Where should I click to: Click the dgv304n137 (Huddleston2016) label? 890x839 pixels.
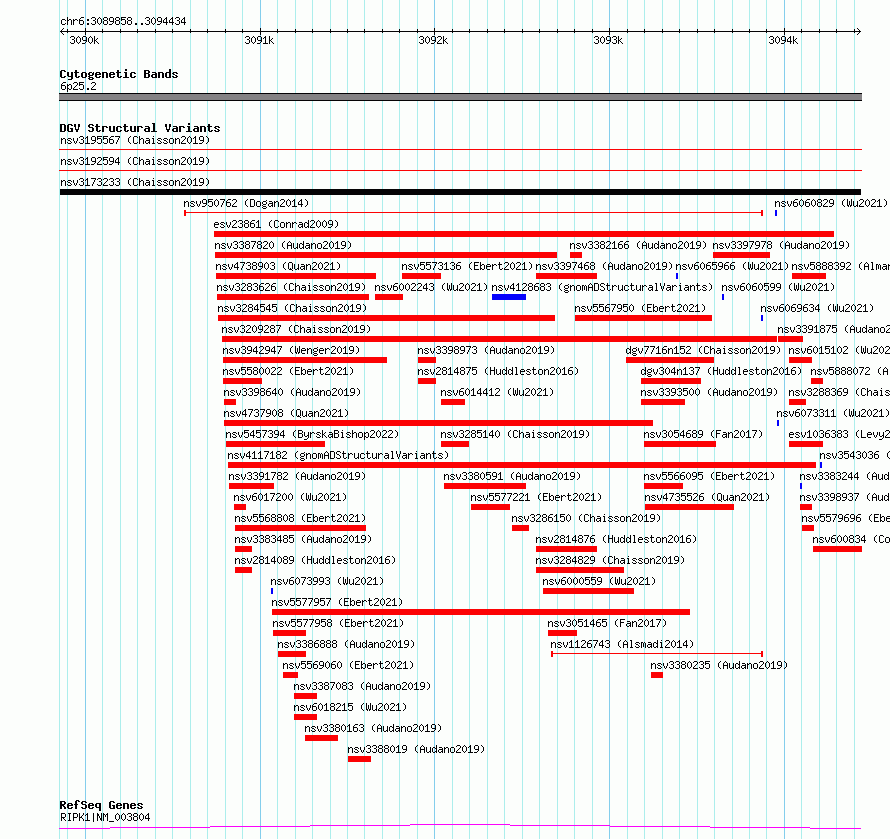(721, 371)
